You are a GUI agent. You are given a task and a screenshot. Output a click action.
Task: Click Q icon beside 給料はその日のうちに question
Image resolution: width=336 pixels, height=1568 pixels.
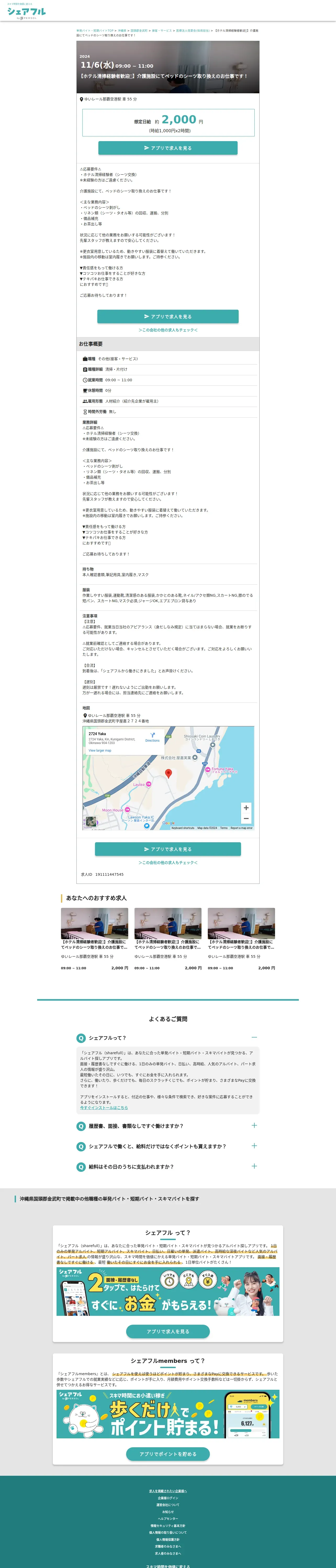coord(81,1167)
